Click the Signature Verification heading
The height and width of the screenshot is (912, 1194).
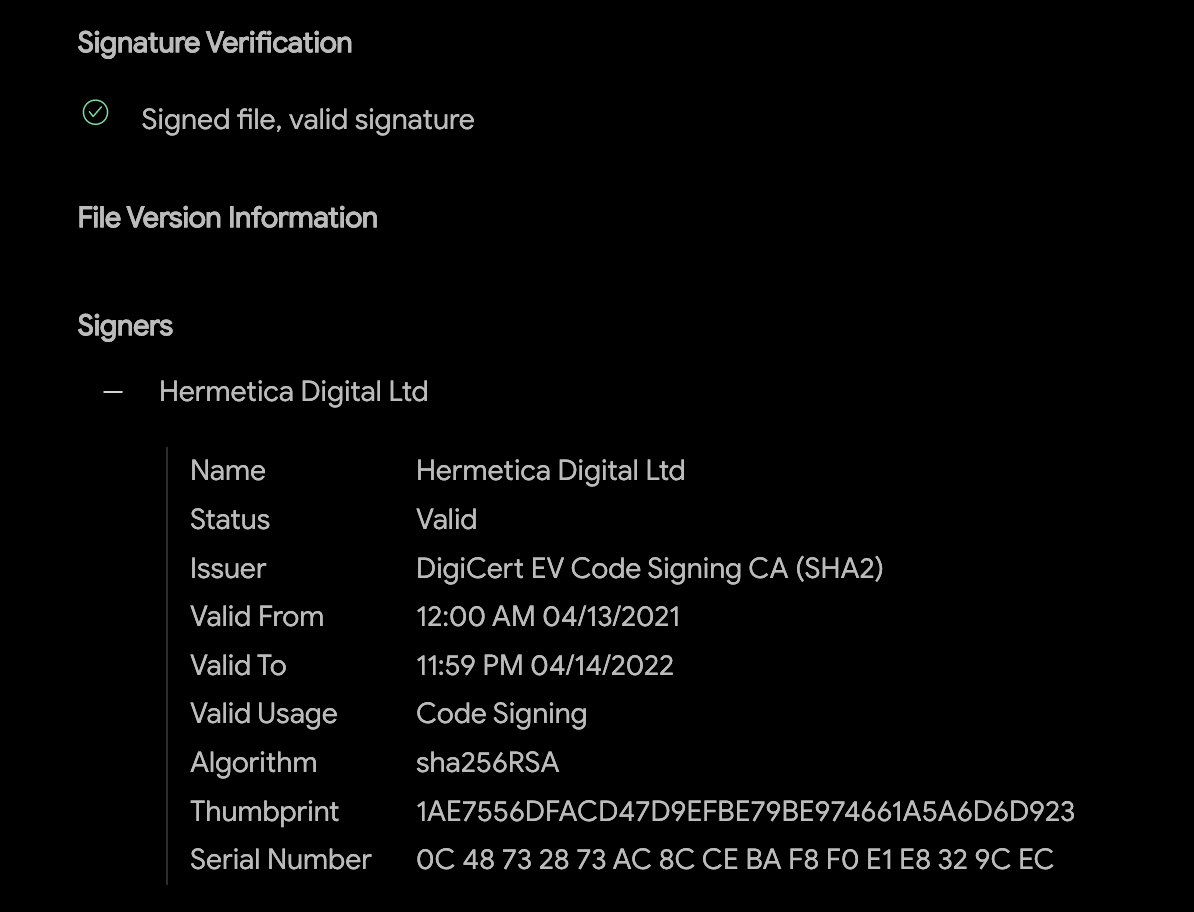coord(215,43)
